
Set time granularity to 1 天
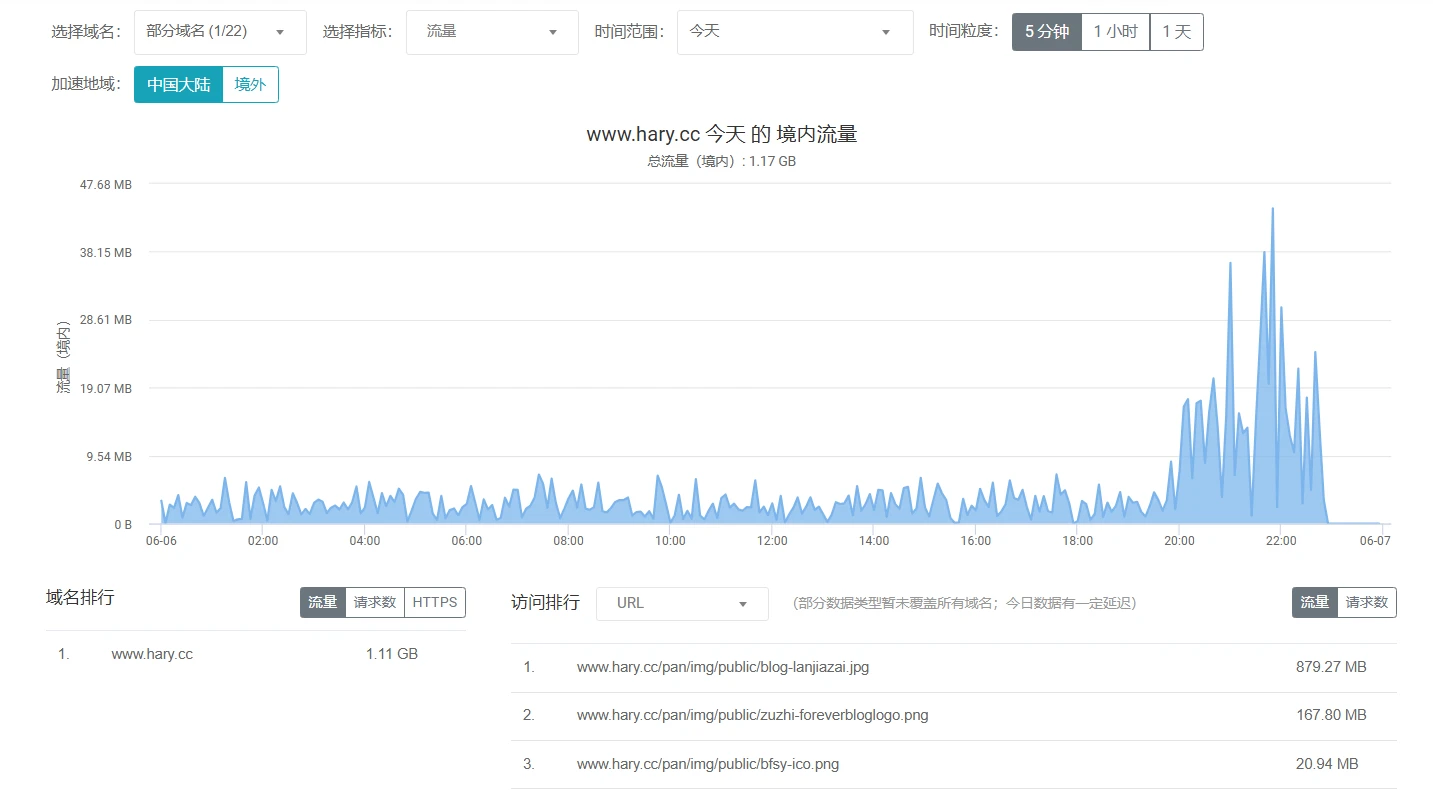pos(1176,32)
